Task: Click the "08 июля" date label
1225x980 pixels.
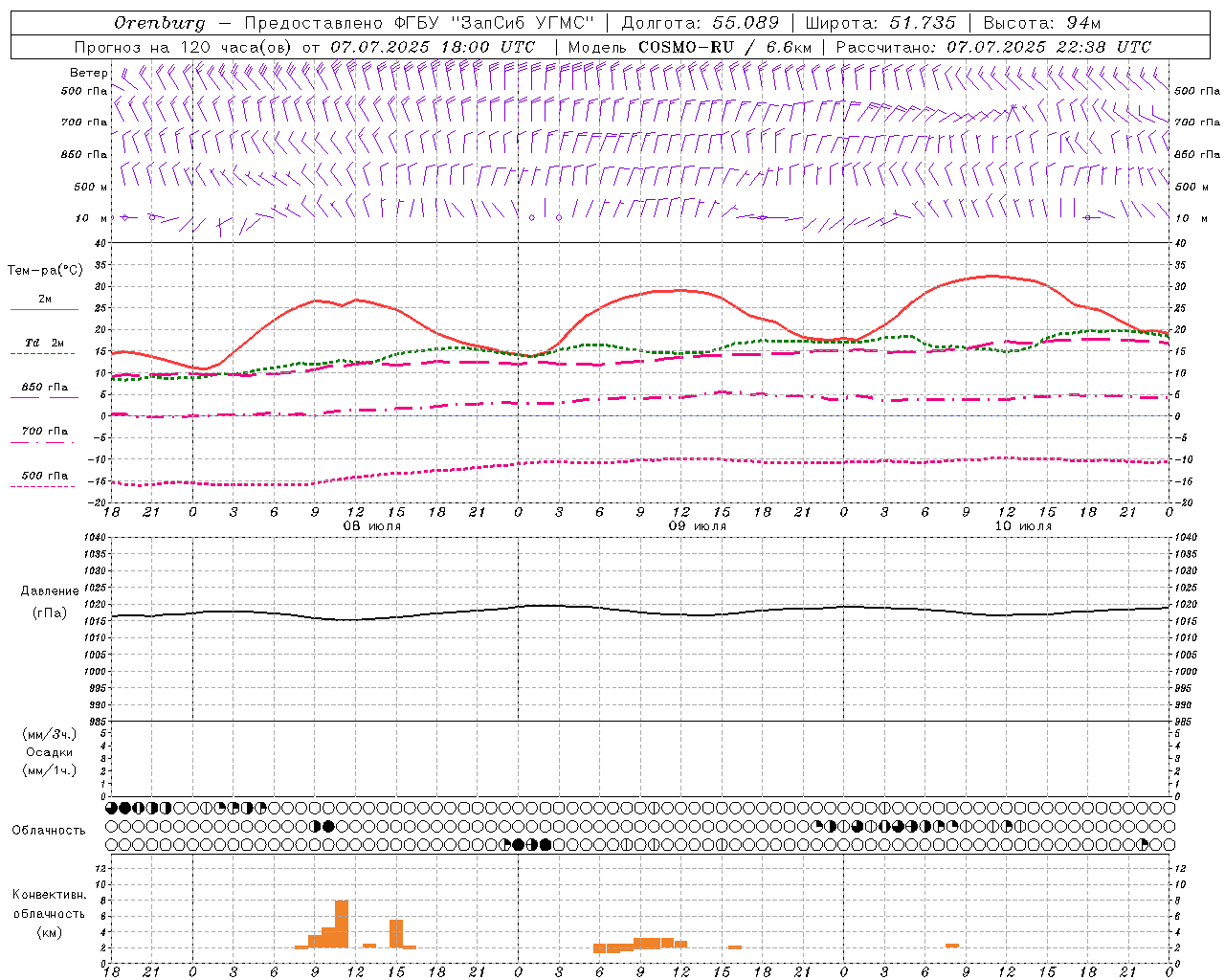Action: pos(372,526)
